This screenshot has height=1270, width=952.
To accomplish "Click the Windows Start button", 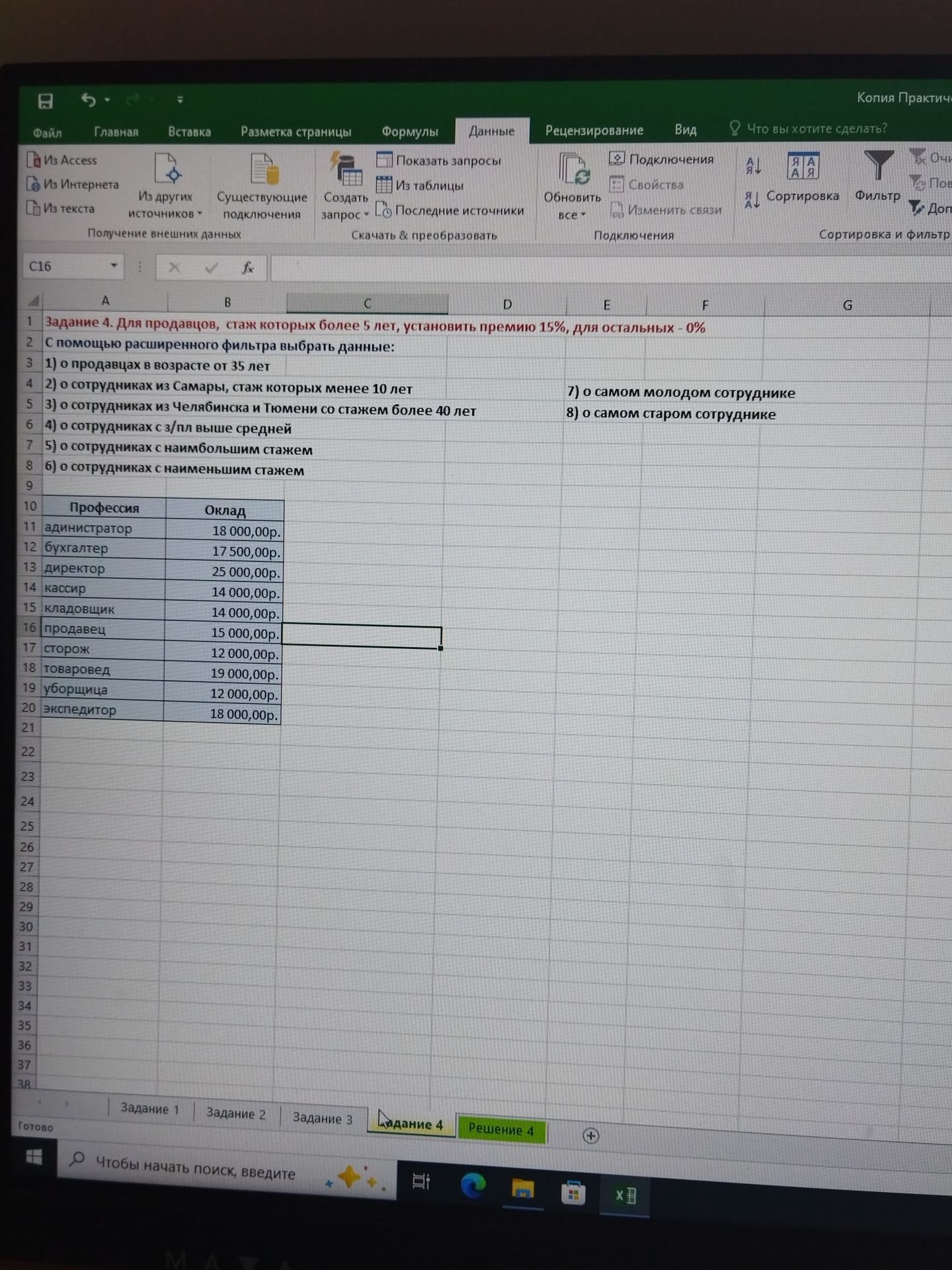I will click(34, 1157).
